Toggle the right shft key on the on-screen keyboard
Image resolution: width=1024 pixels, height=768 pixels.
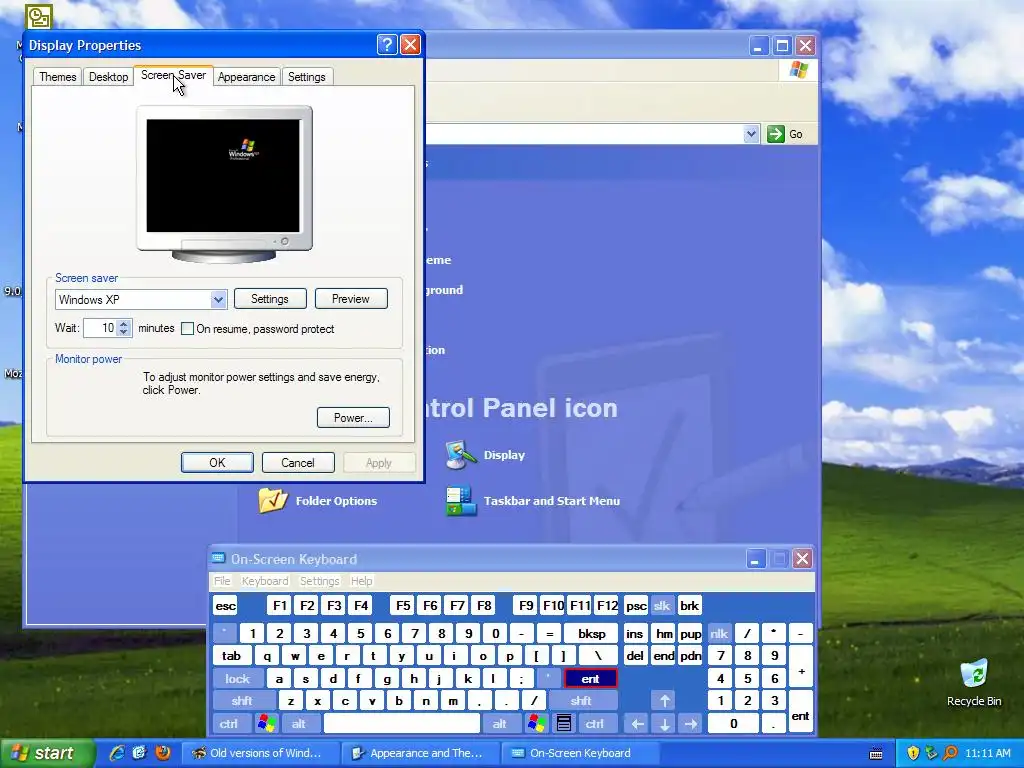pyautogui.click(x=581, y=701)
